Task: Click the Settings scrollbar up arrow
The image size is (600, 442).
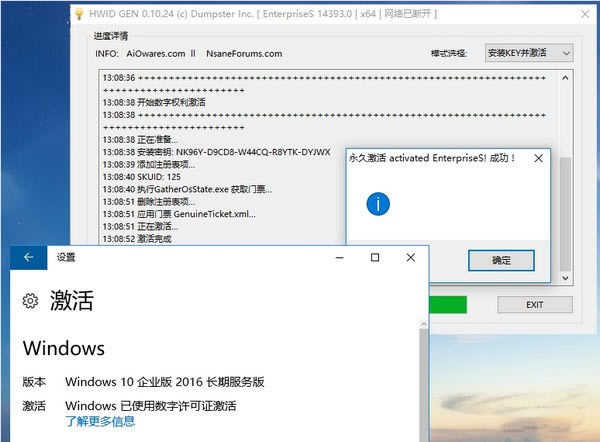Action: tap(424, 324)
